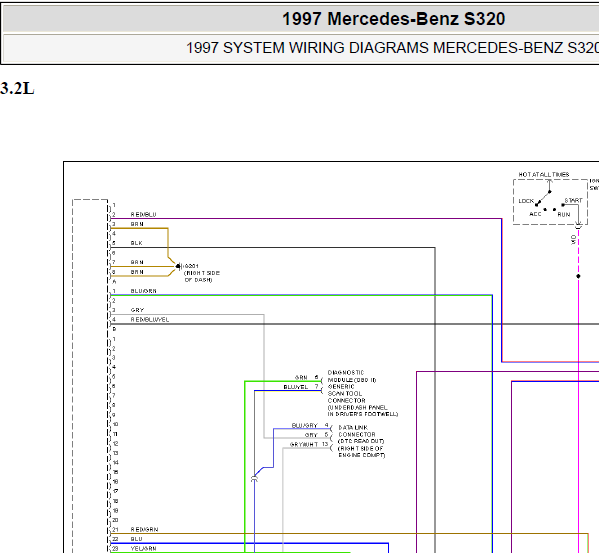Click the junction dot on the violet wire

[578, 276]
